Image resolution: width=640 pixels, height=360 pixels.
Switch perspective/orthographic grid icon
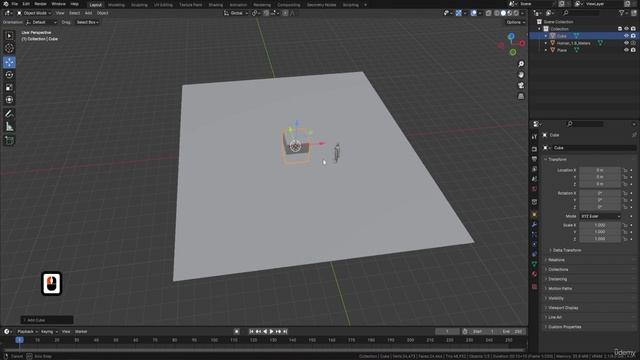[x=521, y=96]
